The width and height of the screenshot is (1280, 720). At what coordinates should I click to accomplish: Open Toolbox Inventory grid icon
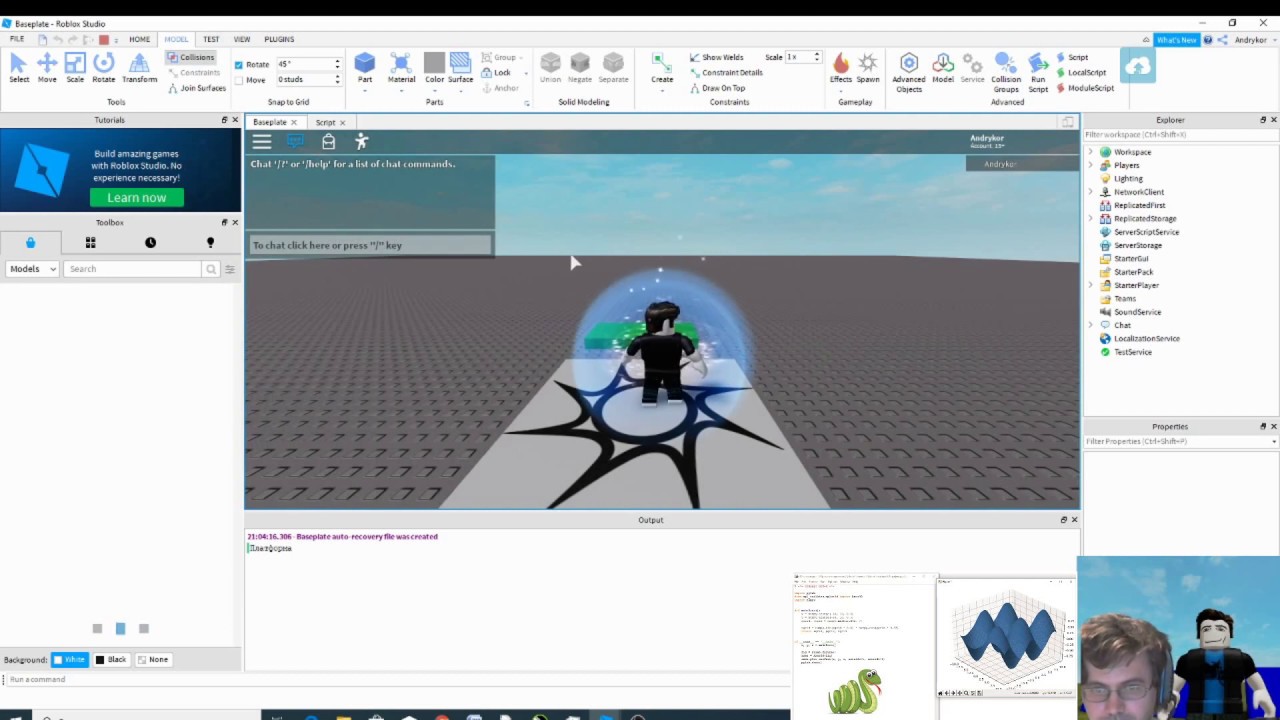click(90, 242)
